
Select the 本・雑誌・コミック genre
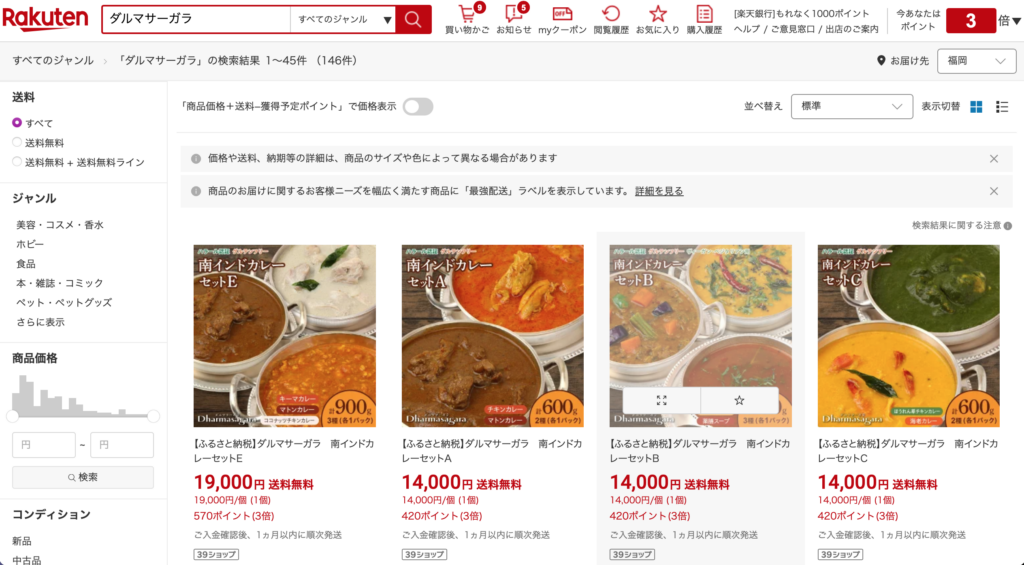60,283
